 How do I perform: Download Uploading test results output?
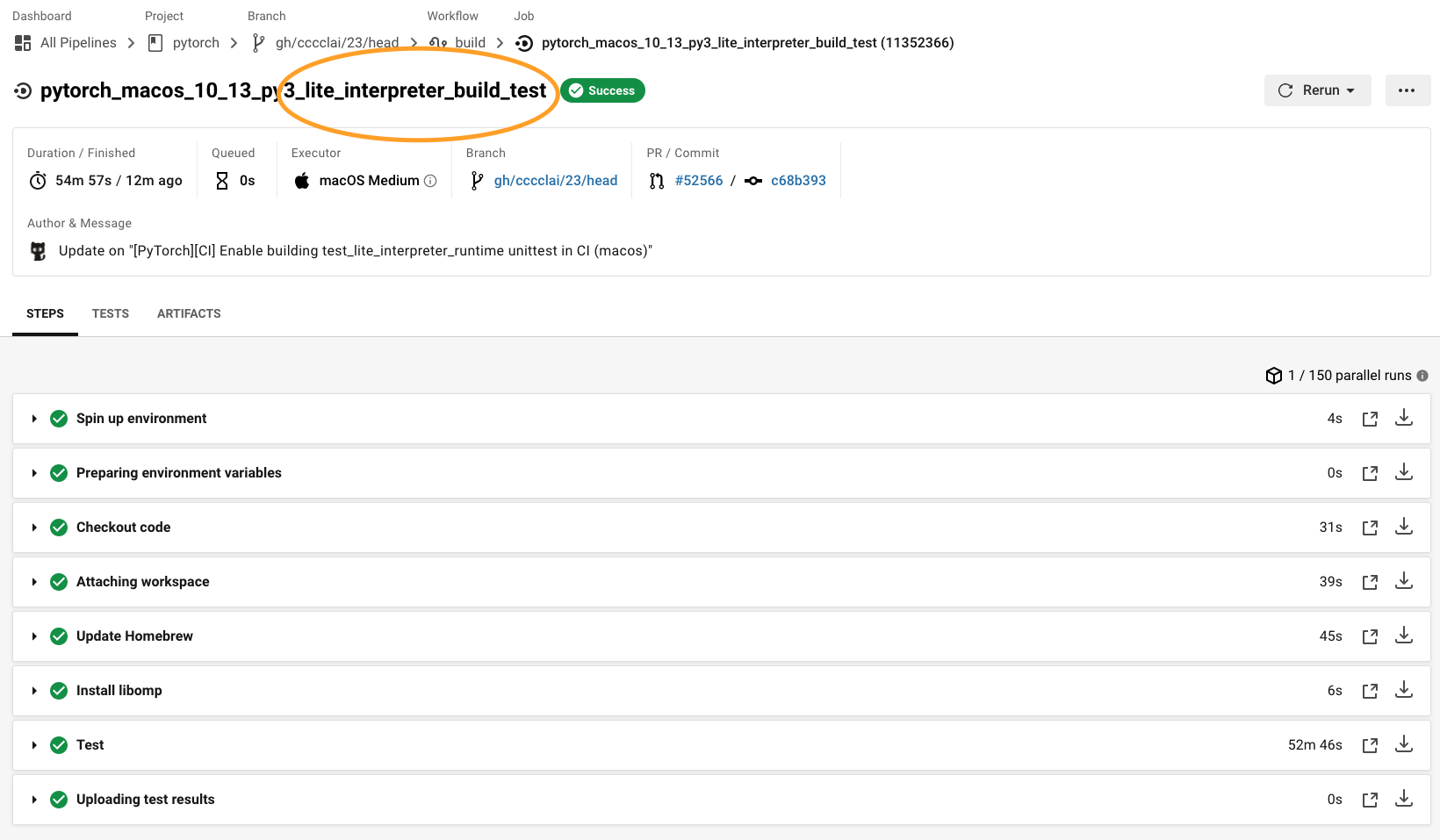coord(1404,799)
